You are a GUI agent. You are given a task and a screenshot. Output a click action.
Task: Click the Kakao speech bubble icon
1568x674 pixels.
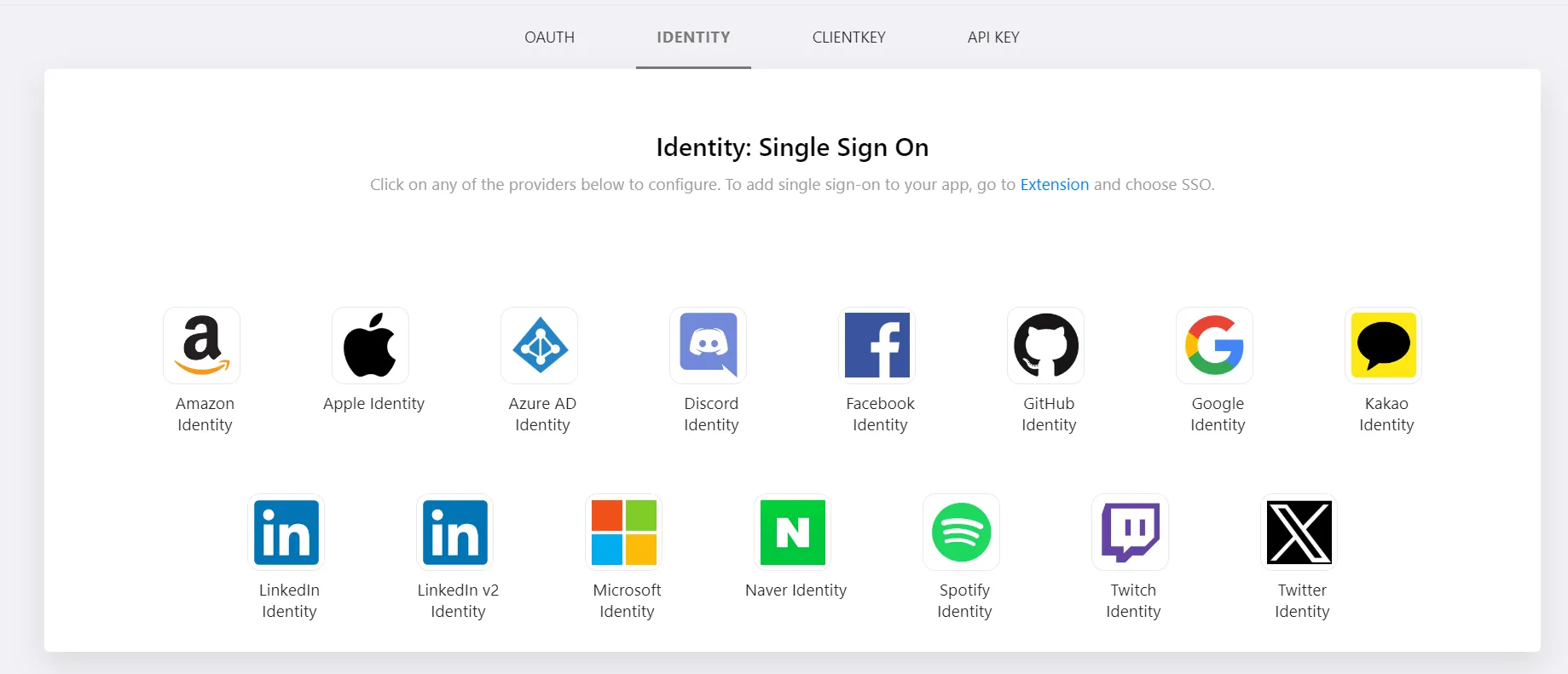coord(1384,345)
